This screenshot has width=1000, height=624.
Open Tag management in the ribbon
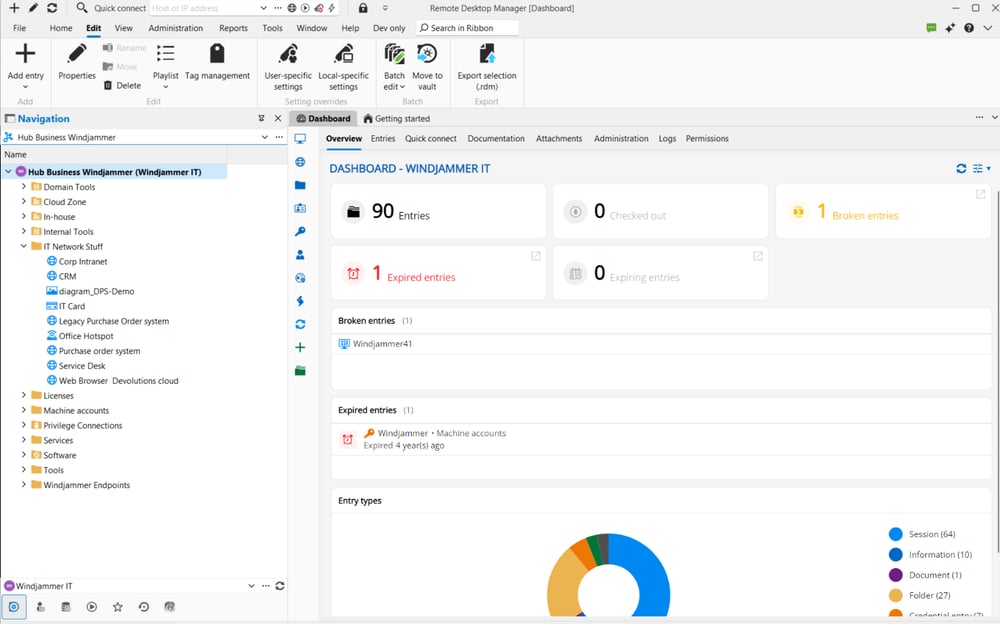pos(217,64)
